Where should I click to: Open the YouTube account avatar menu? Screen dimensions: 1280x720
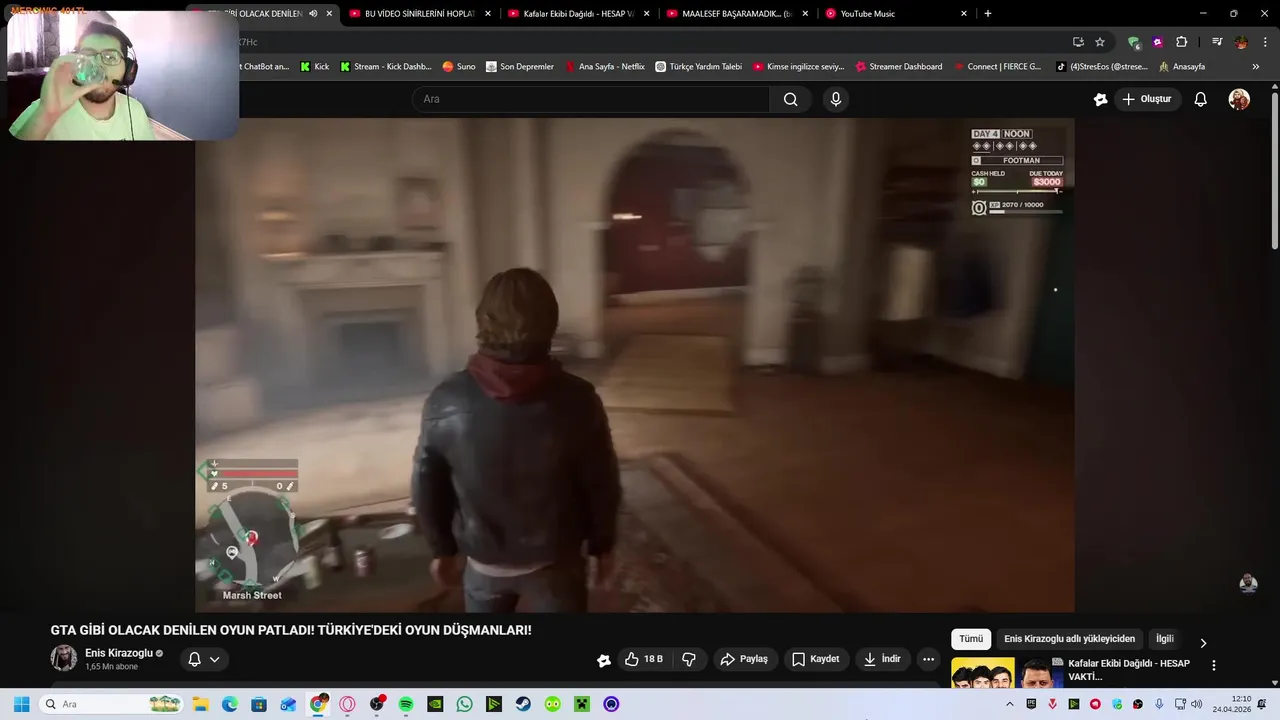click(x=1239, y=99)
